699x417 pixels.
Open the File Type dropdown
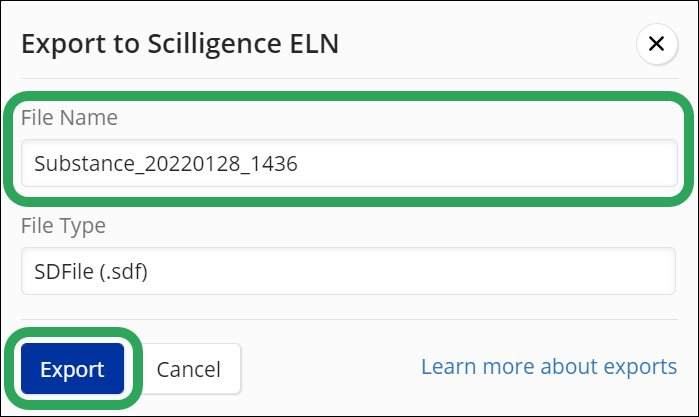[348, 271]
